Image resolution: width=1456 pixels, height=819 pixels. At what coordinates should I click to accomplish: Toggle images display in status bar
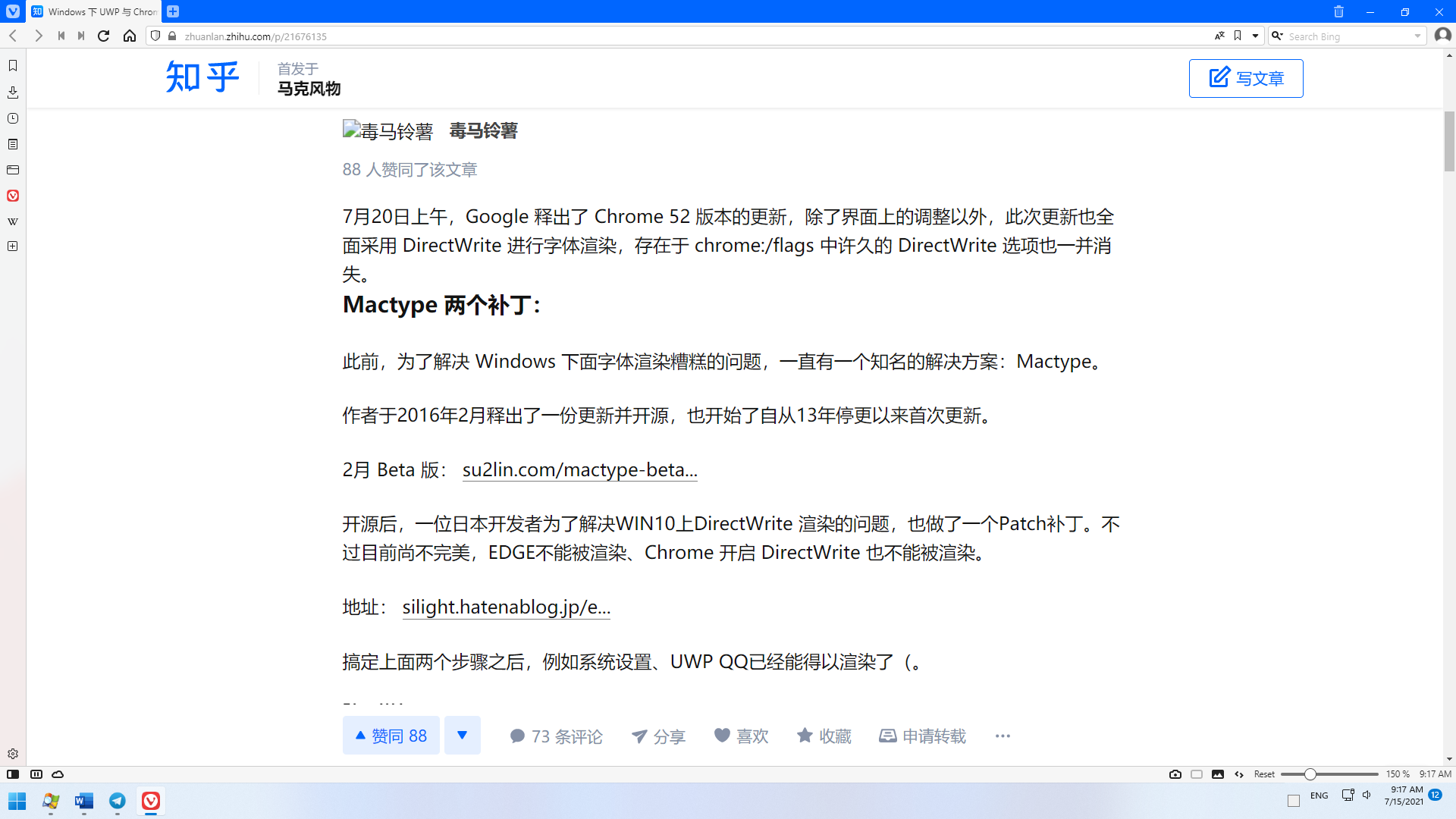pos(1218,774)
